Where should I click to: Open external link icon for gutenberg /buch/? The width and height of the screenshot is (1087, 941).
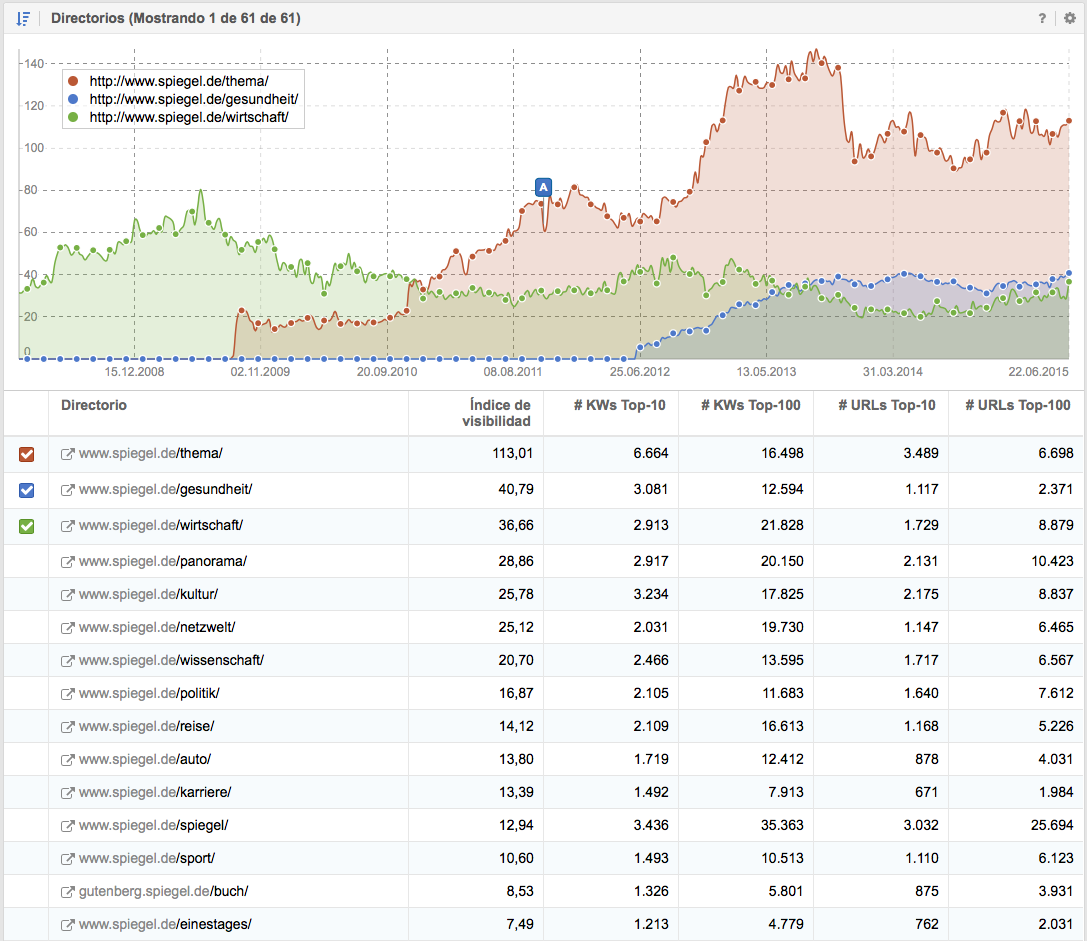point(68,891)
